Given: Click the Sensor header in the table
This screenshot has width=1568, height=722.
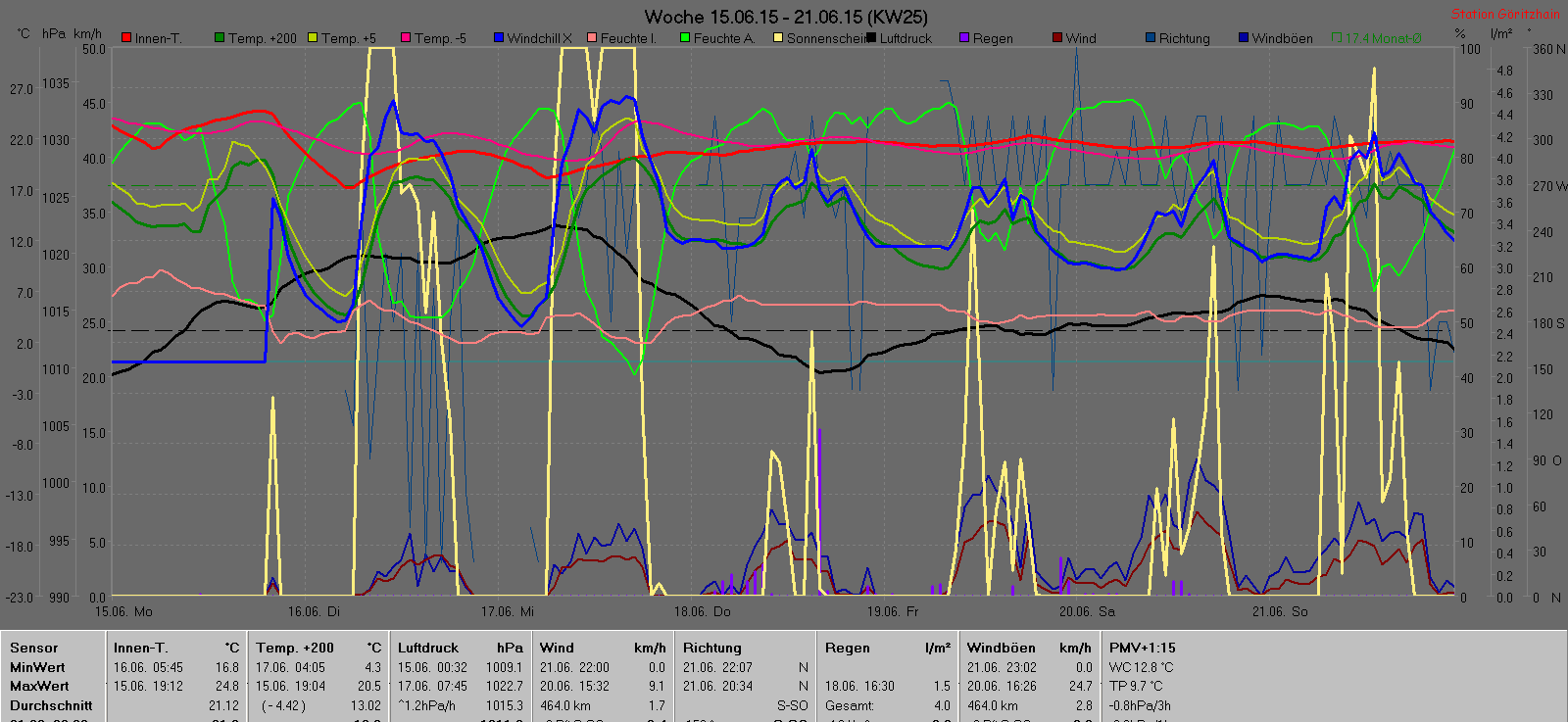Looking at the screenshot, I should pyautogui.click(x=34, y=648).
